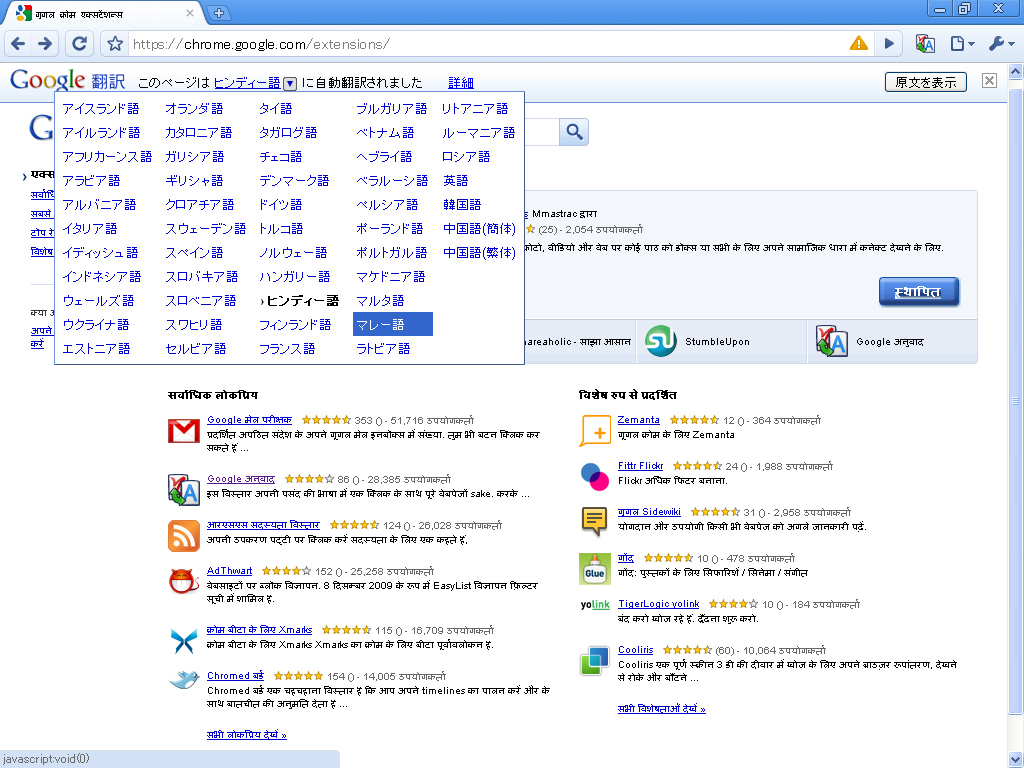
Task: Select エストニア語 in the language menu
Action: [x=96, y=349]
